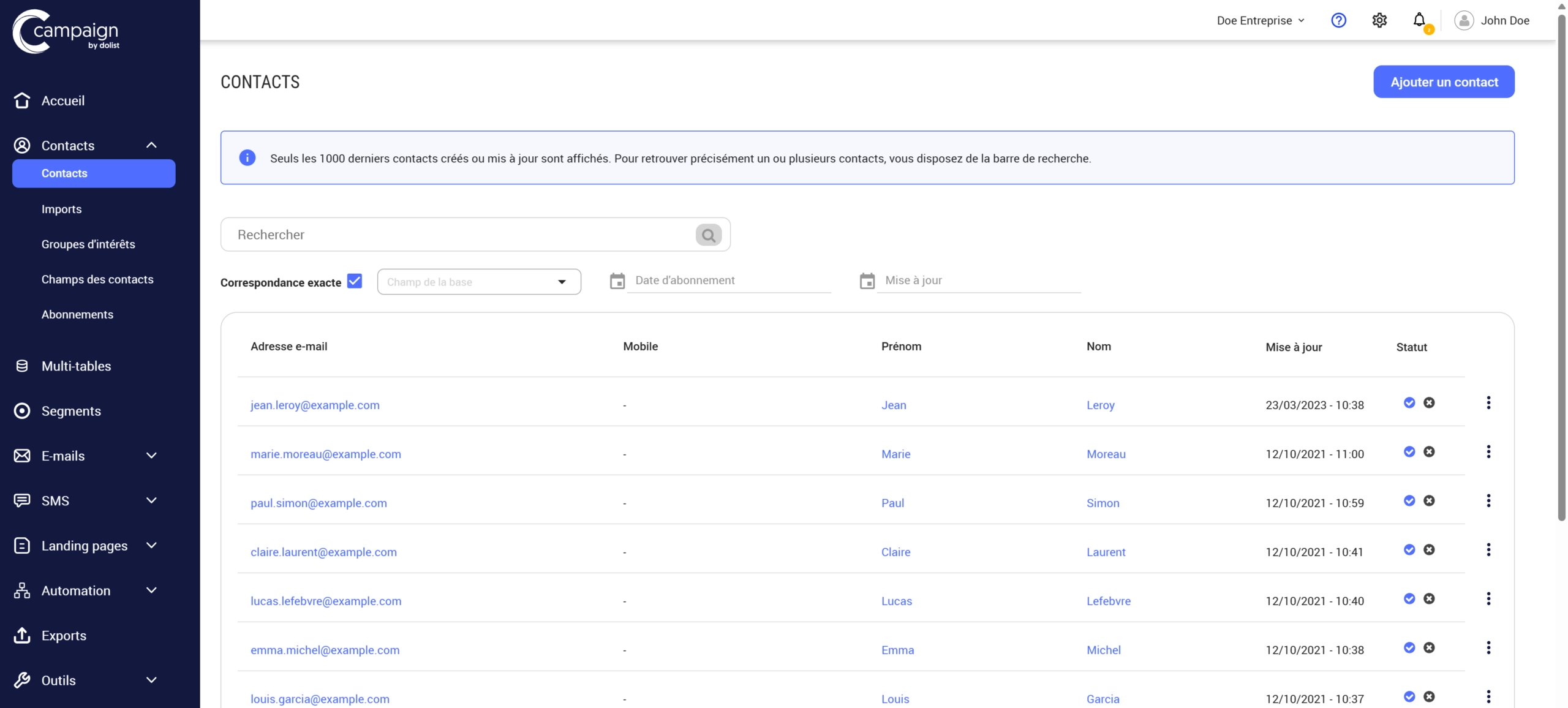Click the Date d'abonnement calendar icon

[617, 281]
